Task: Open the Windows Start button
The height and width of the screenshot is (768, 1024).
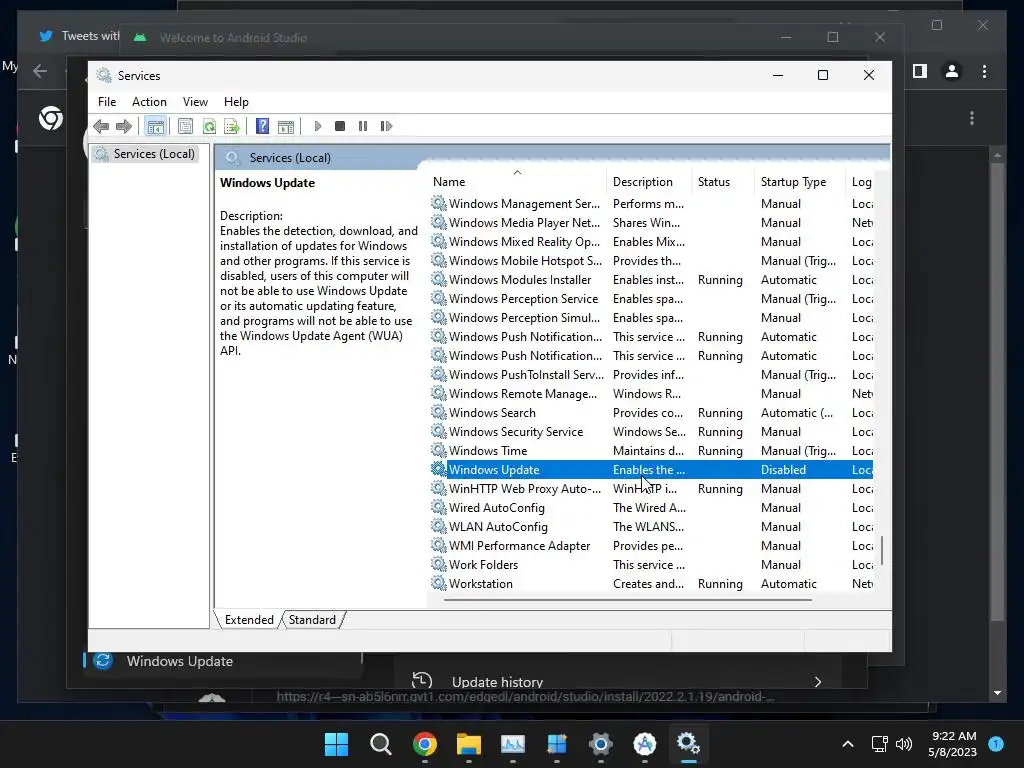Action: click(x=336, y=744)
